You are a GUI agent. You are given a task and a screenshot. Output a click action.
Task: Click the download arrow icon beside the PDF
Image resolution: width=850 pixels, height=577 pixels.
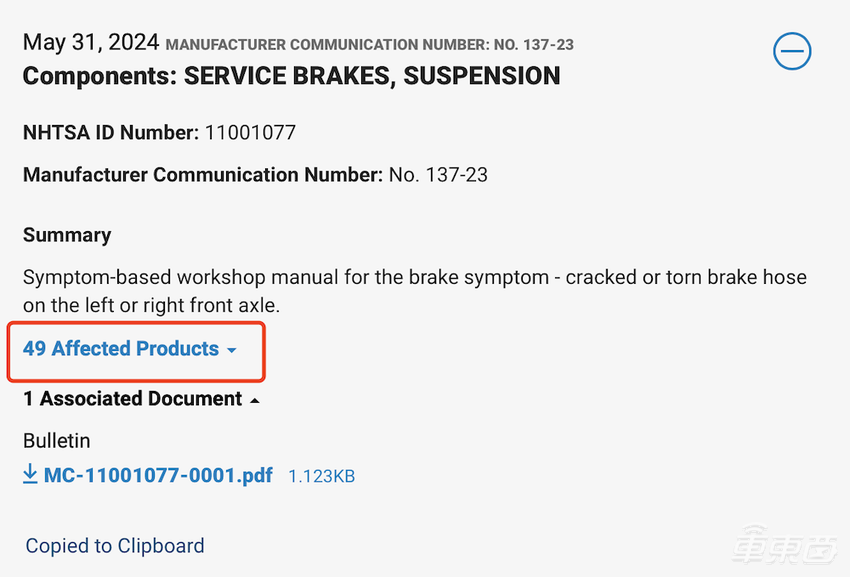[x=31, y=475]
